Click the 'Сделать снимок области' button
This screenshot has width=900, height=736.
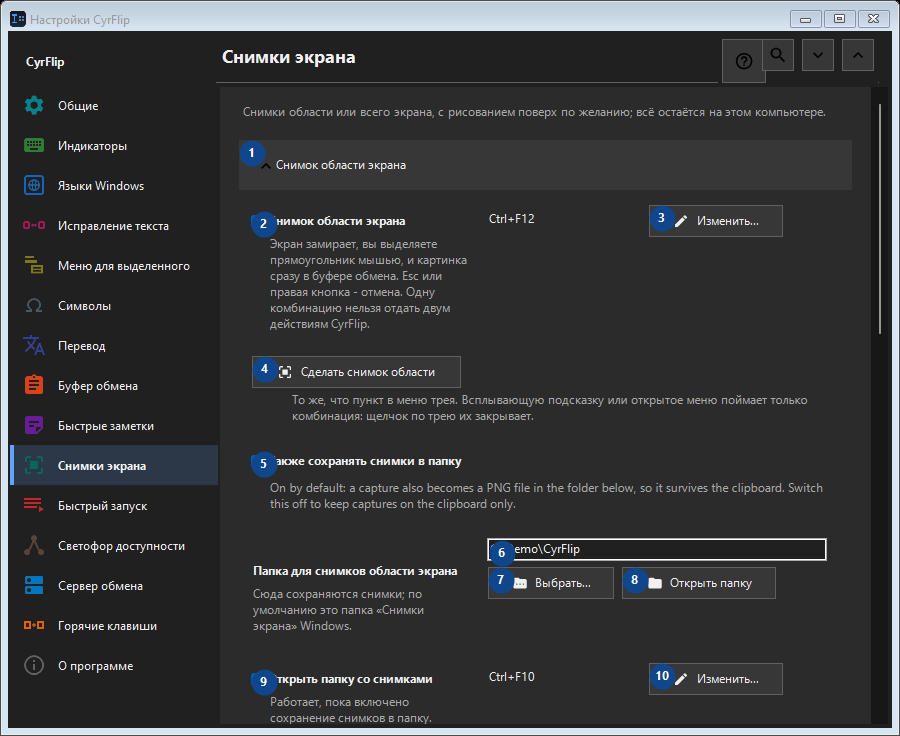tap(356, 372)
